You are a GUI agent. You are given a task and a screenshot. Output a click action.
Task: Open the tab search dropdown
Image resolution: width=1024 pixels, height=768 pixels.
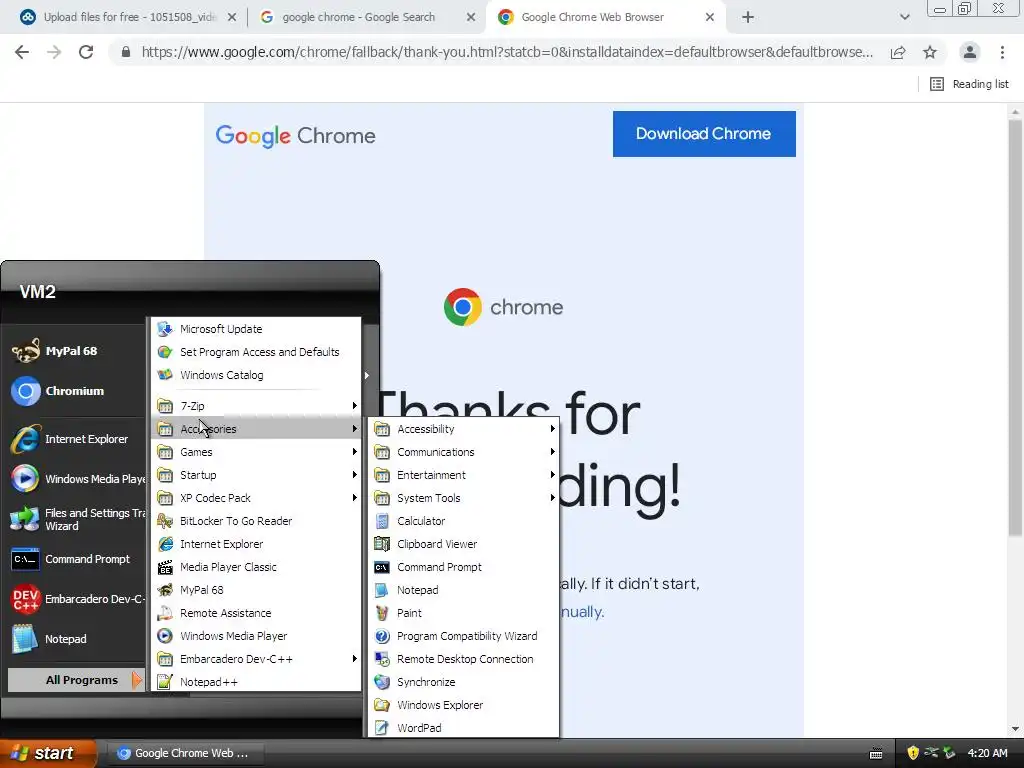coord(904,17)
